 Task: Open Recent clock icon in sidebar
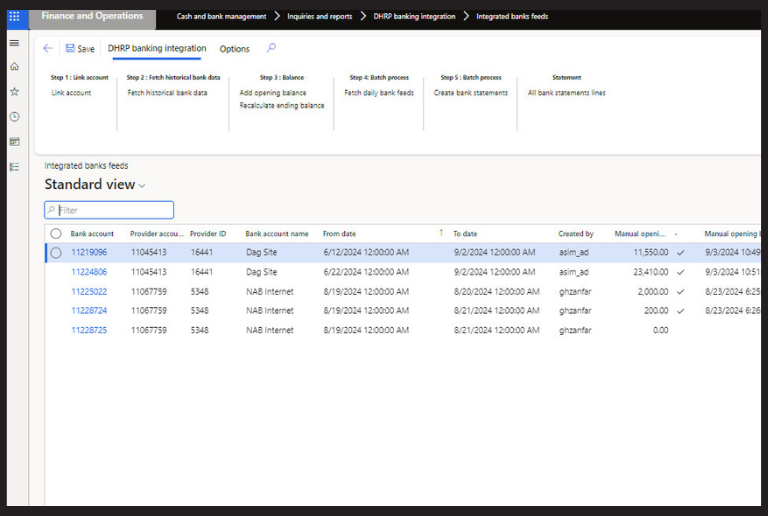(15, 117)
